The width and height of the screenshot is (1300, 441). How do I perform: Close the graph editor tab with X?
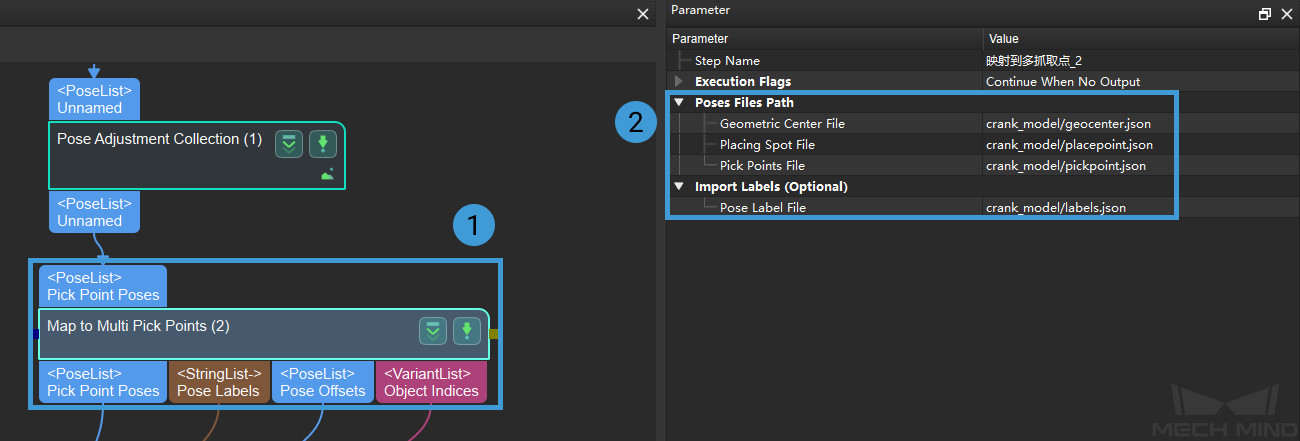tap(643, 14)
